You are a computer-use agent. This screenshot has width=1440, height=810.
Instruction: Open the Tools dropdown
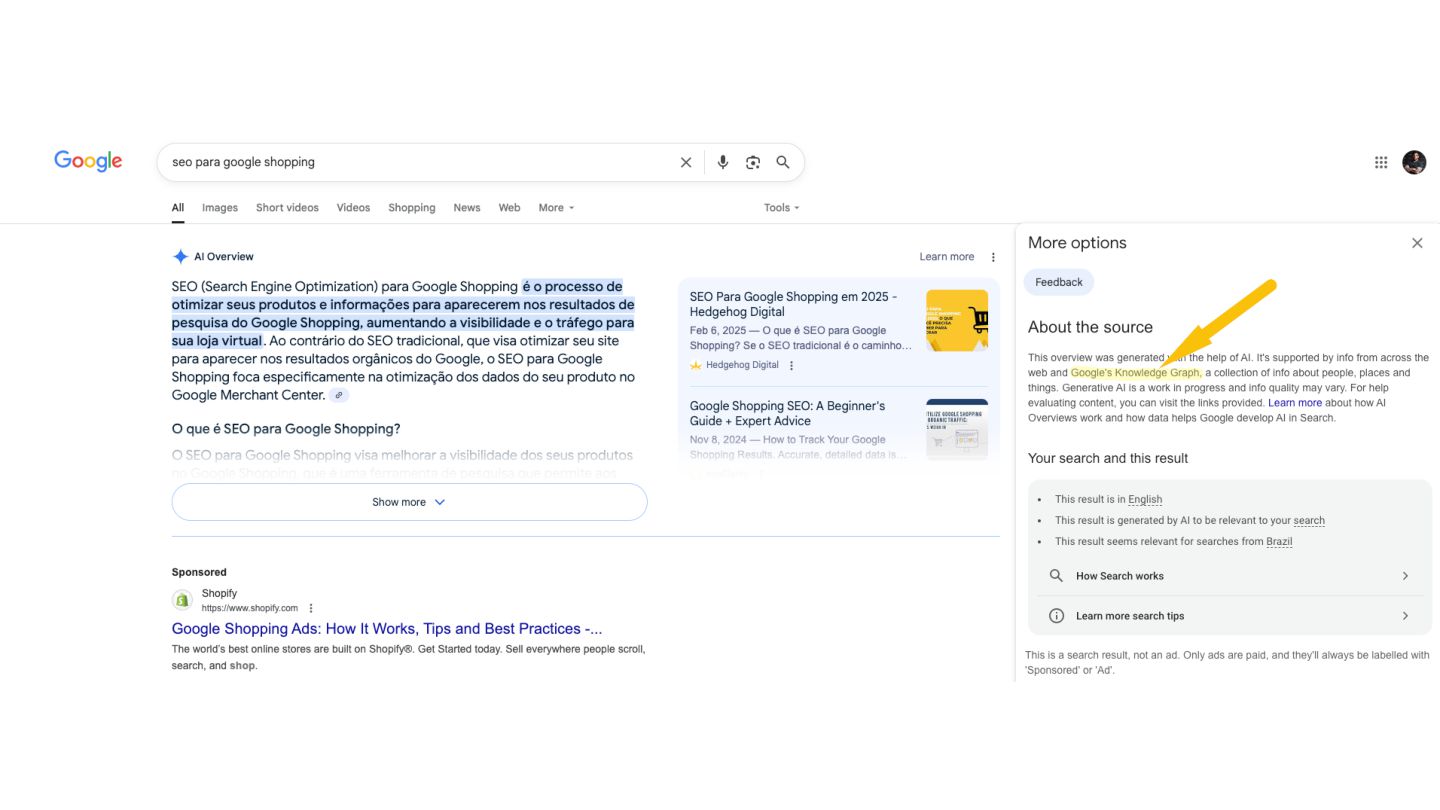(x=782, y=208)
